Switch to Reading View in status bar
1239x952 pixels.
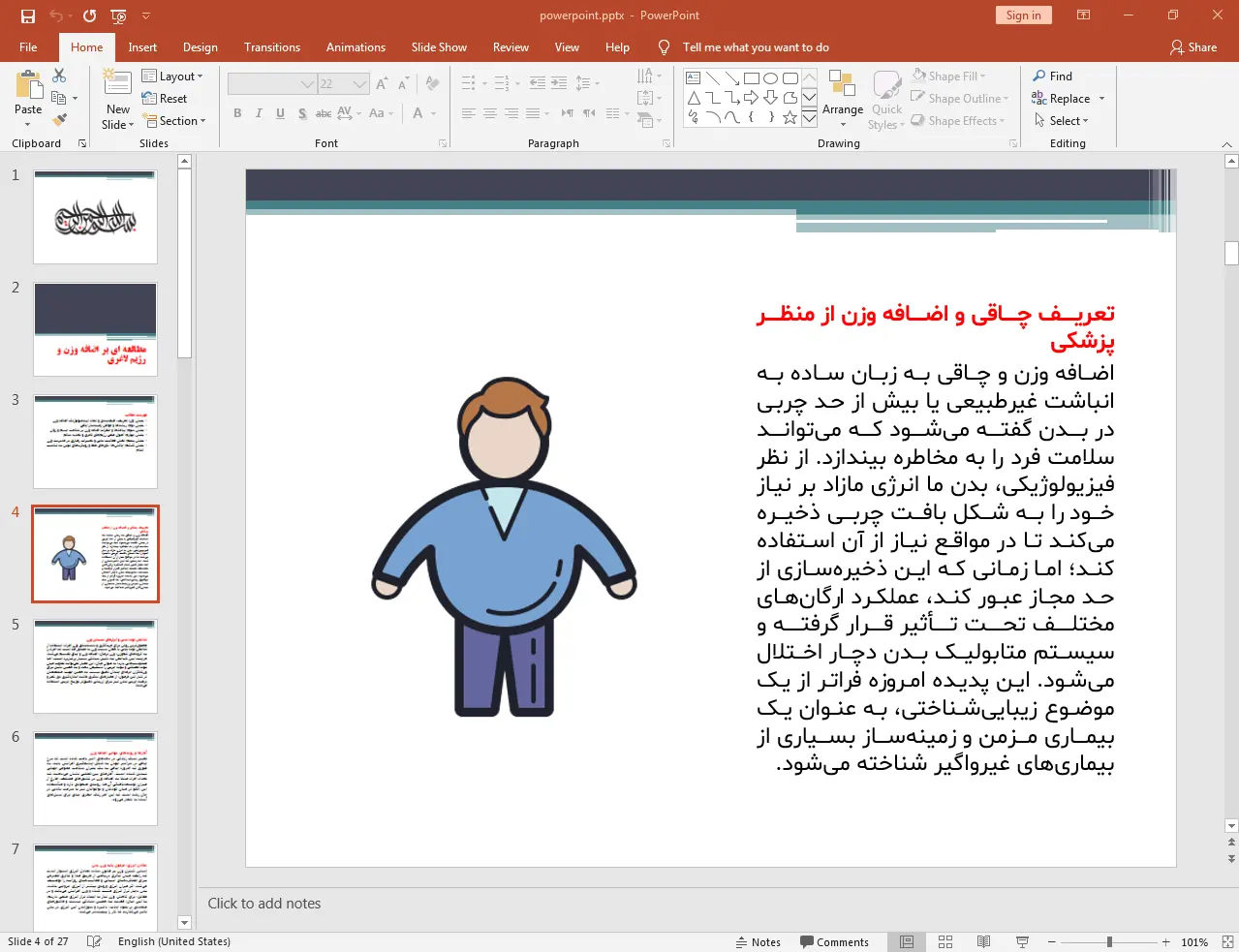(x=983, y=941)
